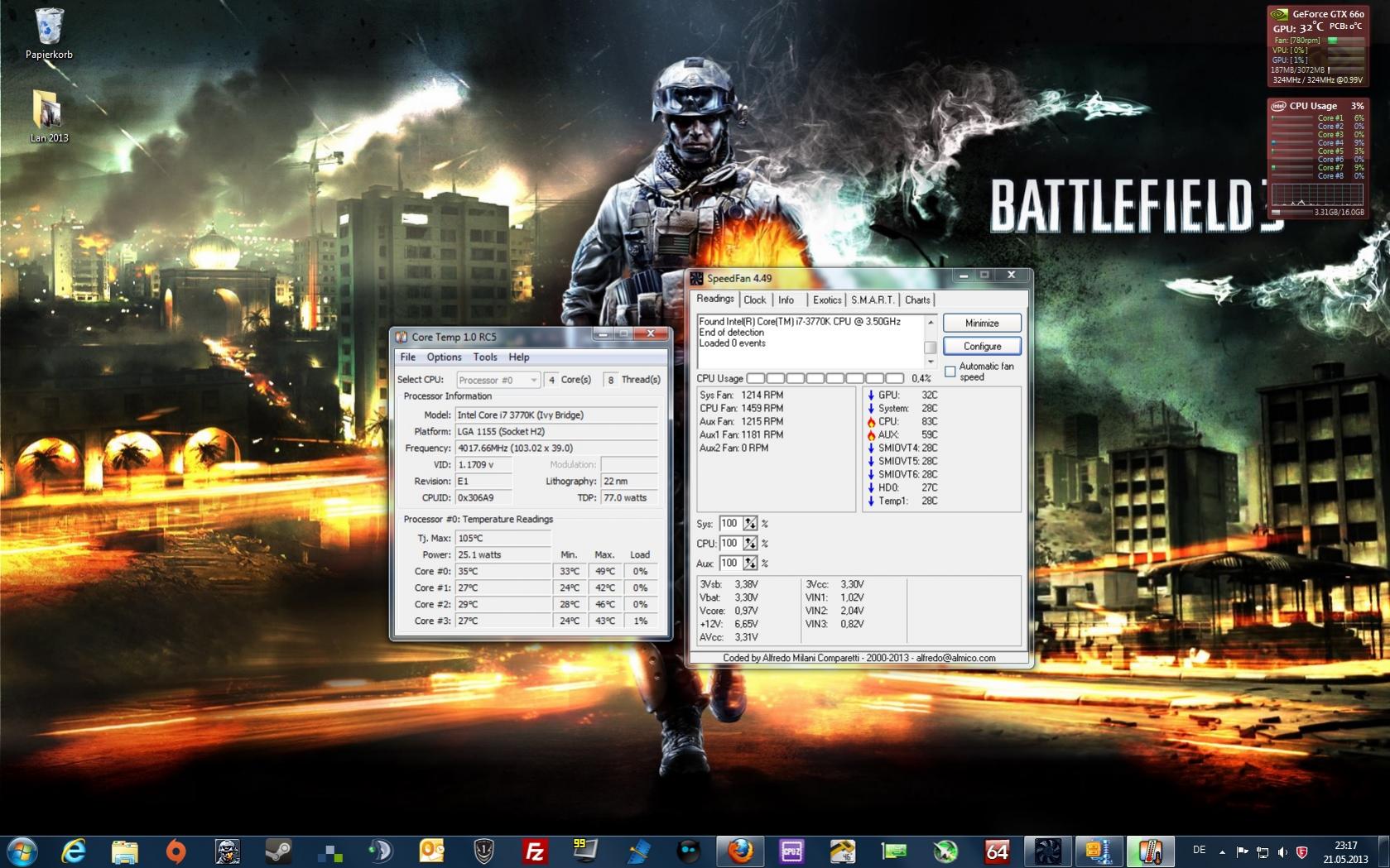Image resolution: width=1390 pixels, height=868 pixels.
Task: Click the Core Temp Model field
Action: [556, 415]
